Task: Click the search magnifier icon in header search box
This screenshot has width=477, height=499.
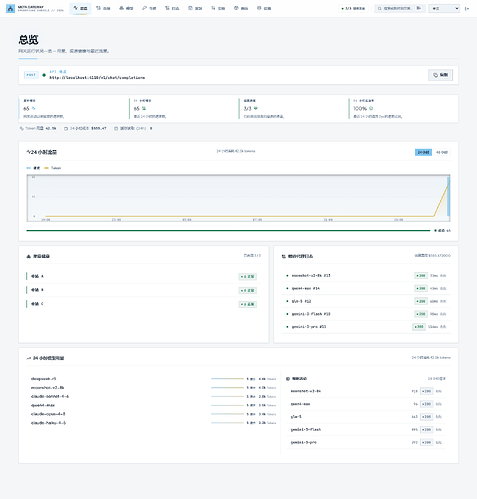Action: [379, 8]
